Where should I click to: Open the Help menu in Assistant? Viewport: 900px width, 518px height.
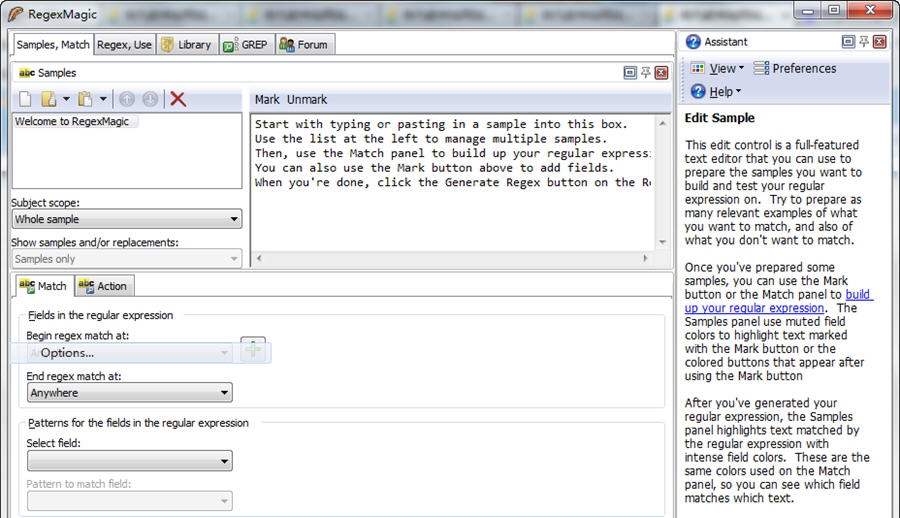click(x=716, y=91)
